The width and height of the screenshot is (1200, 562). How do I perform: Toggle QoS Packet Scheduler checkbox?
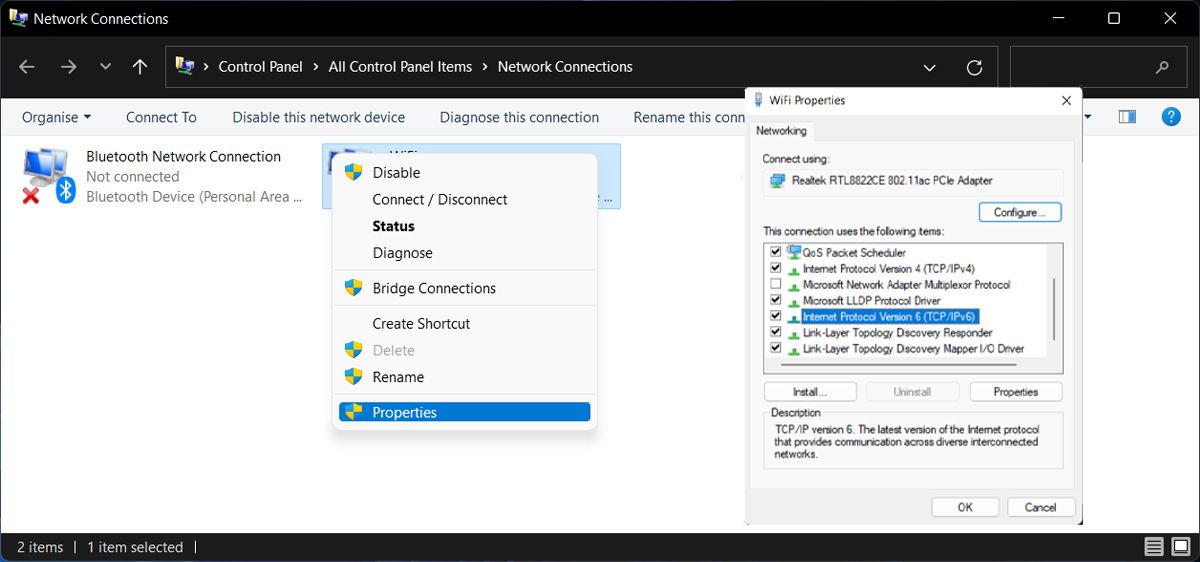[x=775, y=253]
